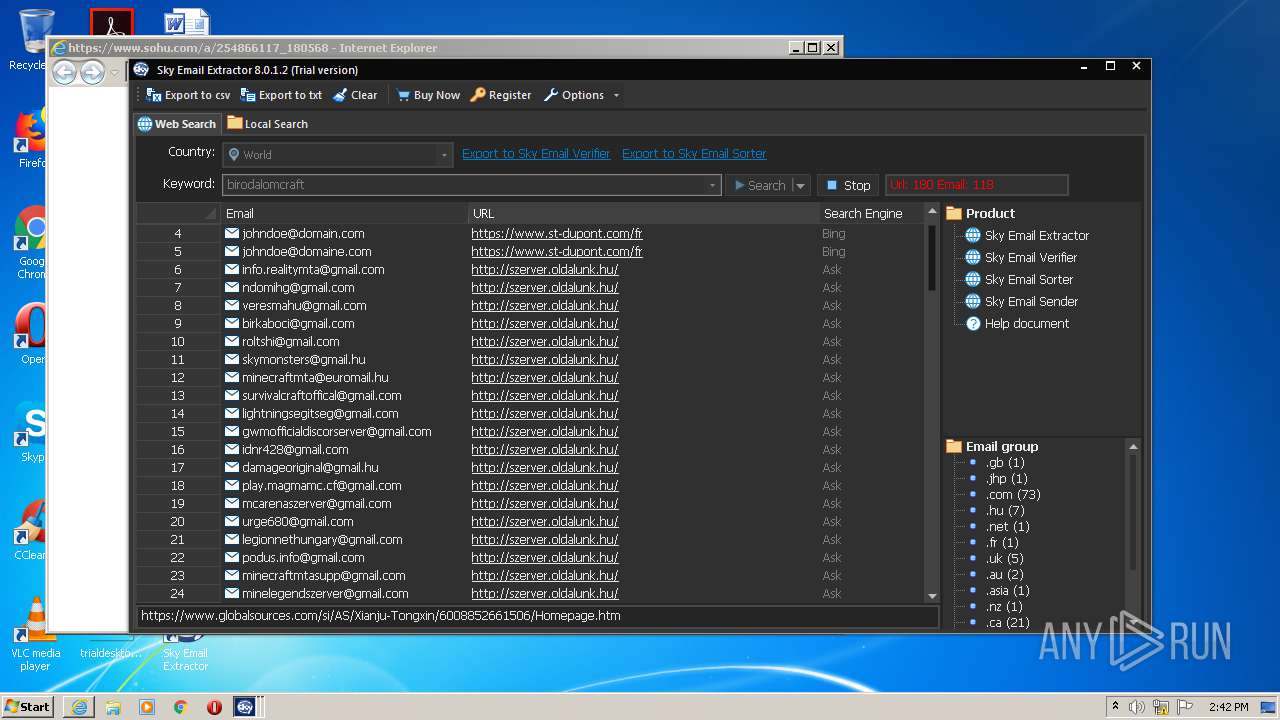Image resolution: width=1280 pixels, height=720 pixels.
Task: Follow the Export to Sky Email Sorter link
Action: pos(694,154)
